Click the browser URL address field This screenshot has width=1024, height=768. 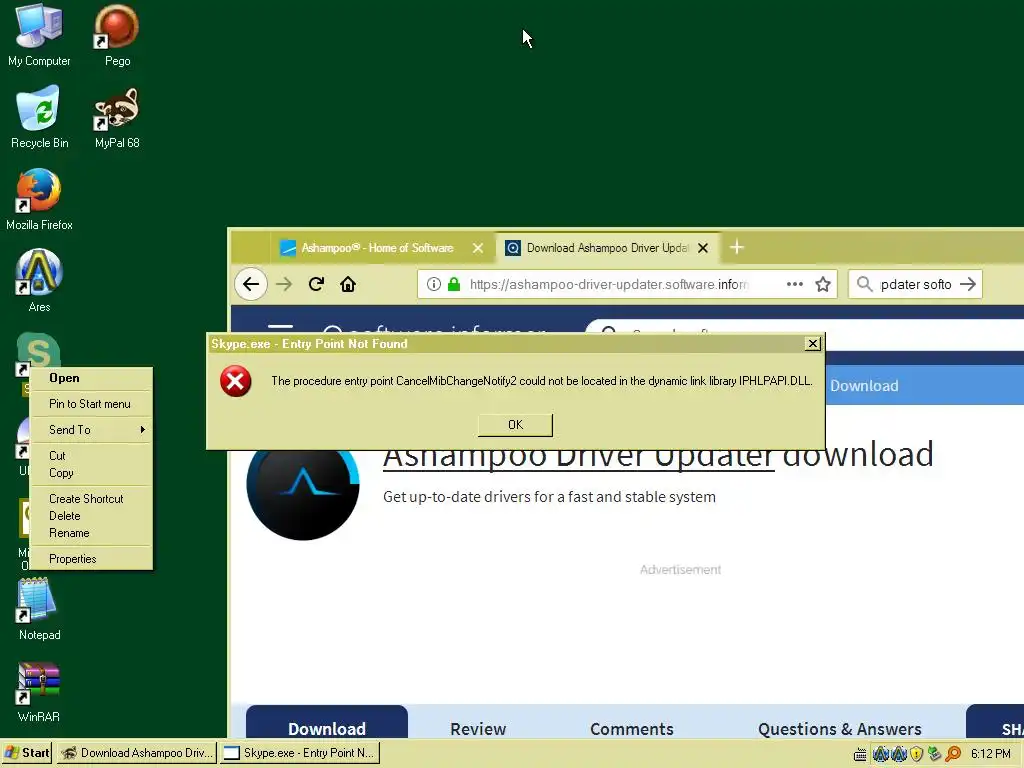click(607, 284)
